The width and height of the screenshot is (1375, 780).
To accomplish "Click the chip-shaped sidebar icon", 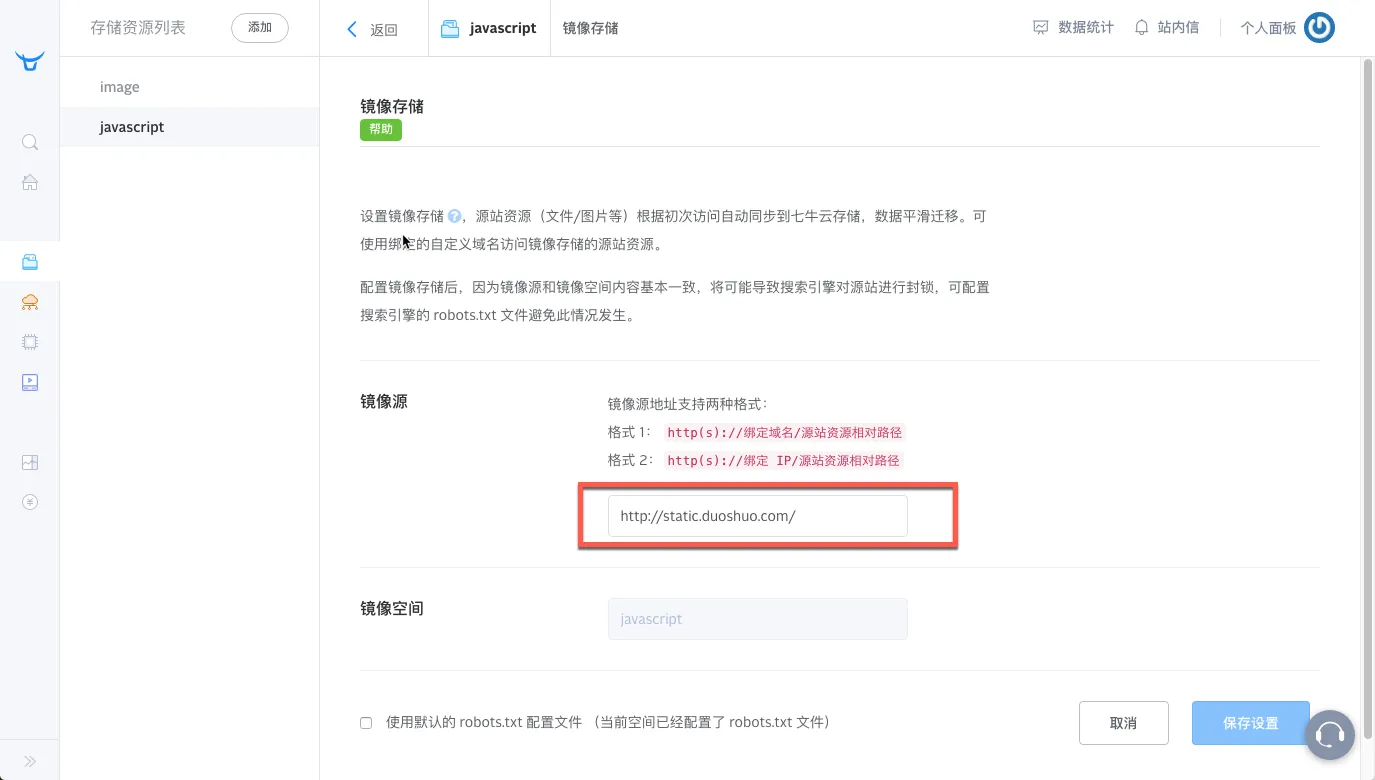I will [x=30, y=342].
